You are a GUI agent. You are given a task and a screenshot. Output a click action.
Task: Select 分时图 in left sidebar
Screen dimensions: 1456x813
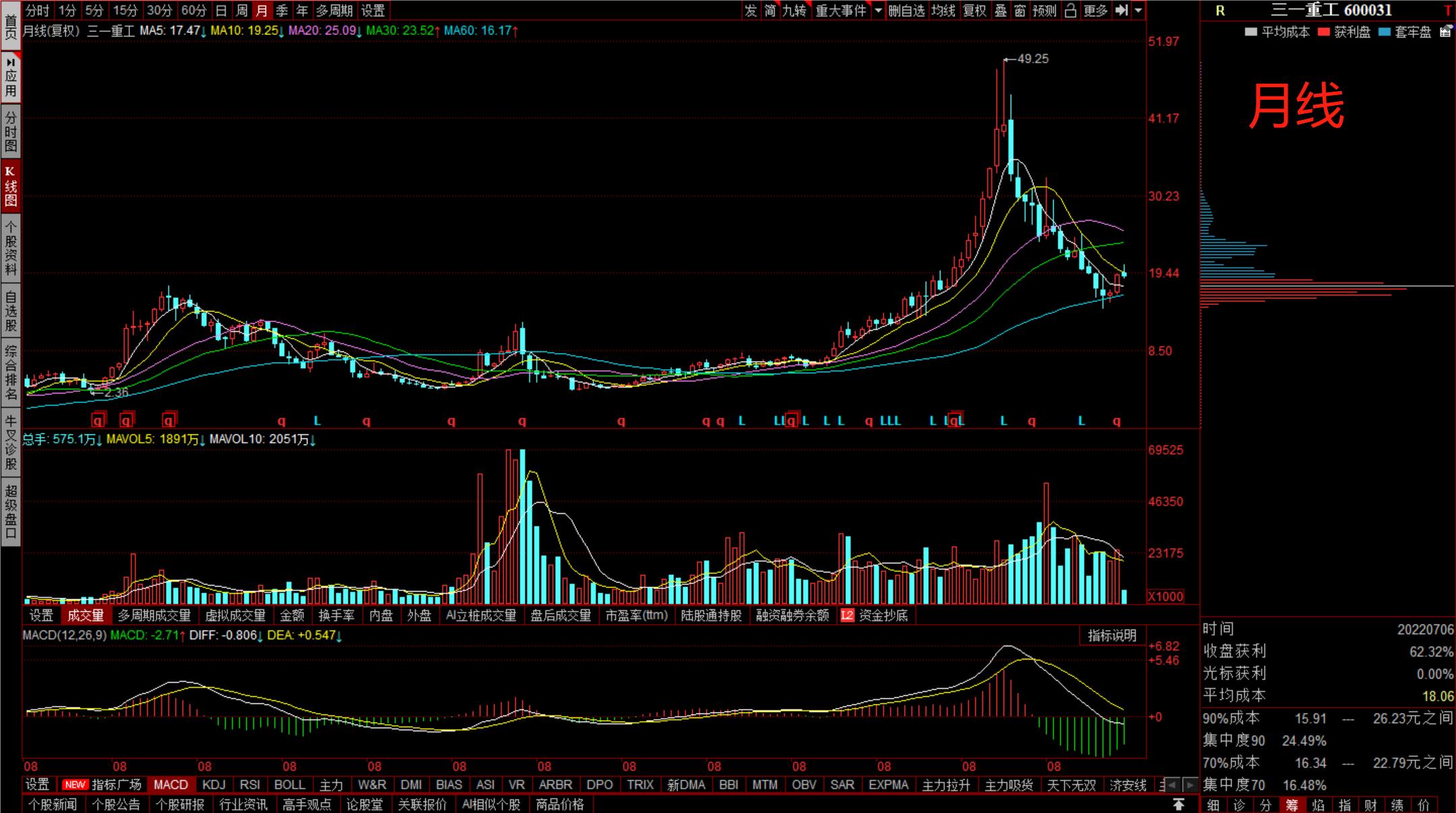(x=11, y=131)
